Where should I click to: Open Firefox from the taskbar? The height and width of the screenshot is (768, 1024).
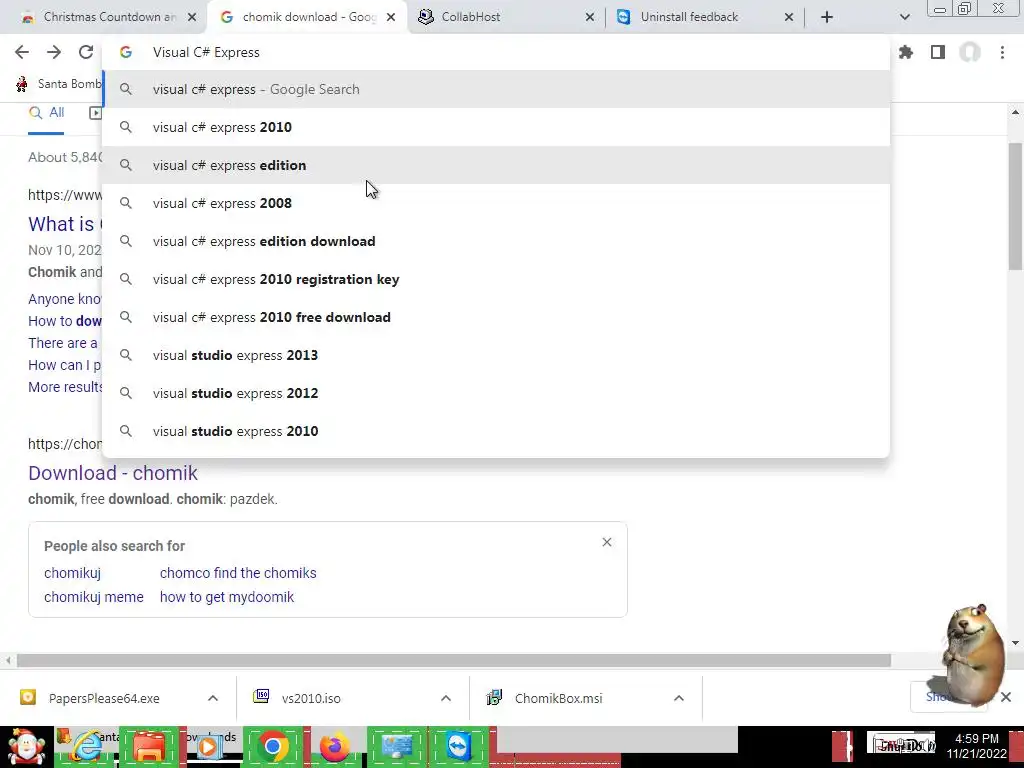click(334, 747)
